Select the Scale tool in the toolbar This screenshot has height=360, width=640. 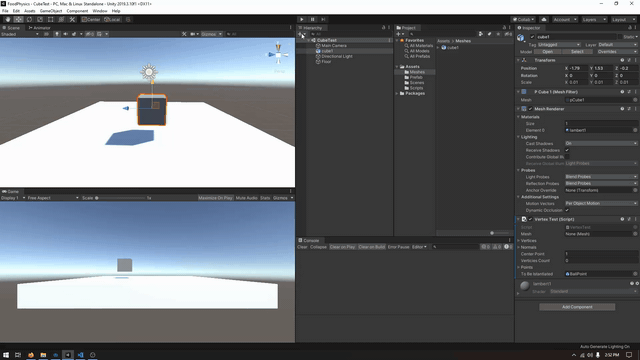coord(40,19)
